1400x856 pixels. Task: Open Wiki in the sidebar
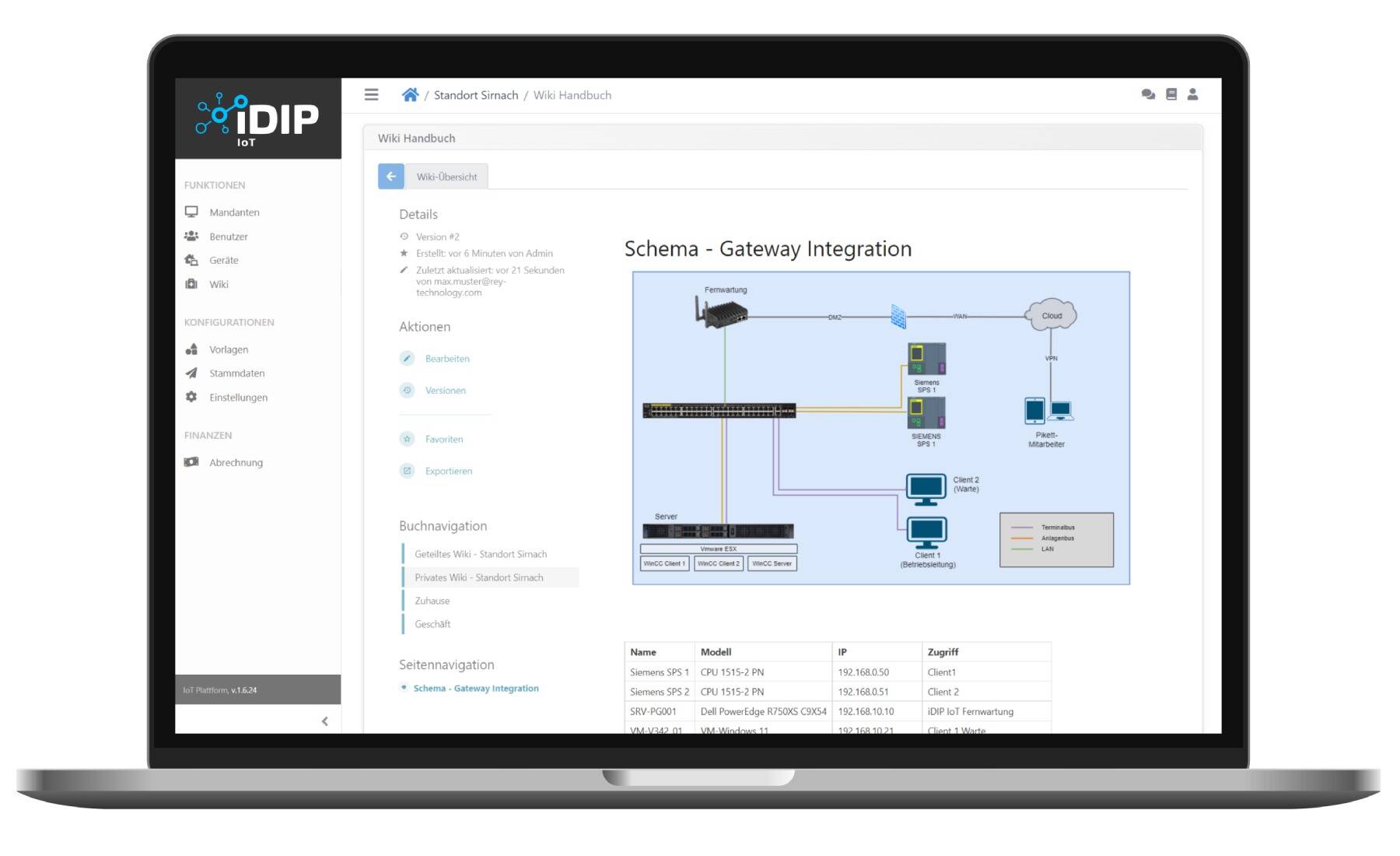[219, 284]
